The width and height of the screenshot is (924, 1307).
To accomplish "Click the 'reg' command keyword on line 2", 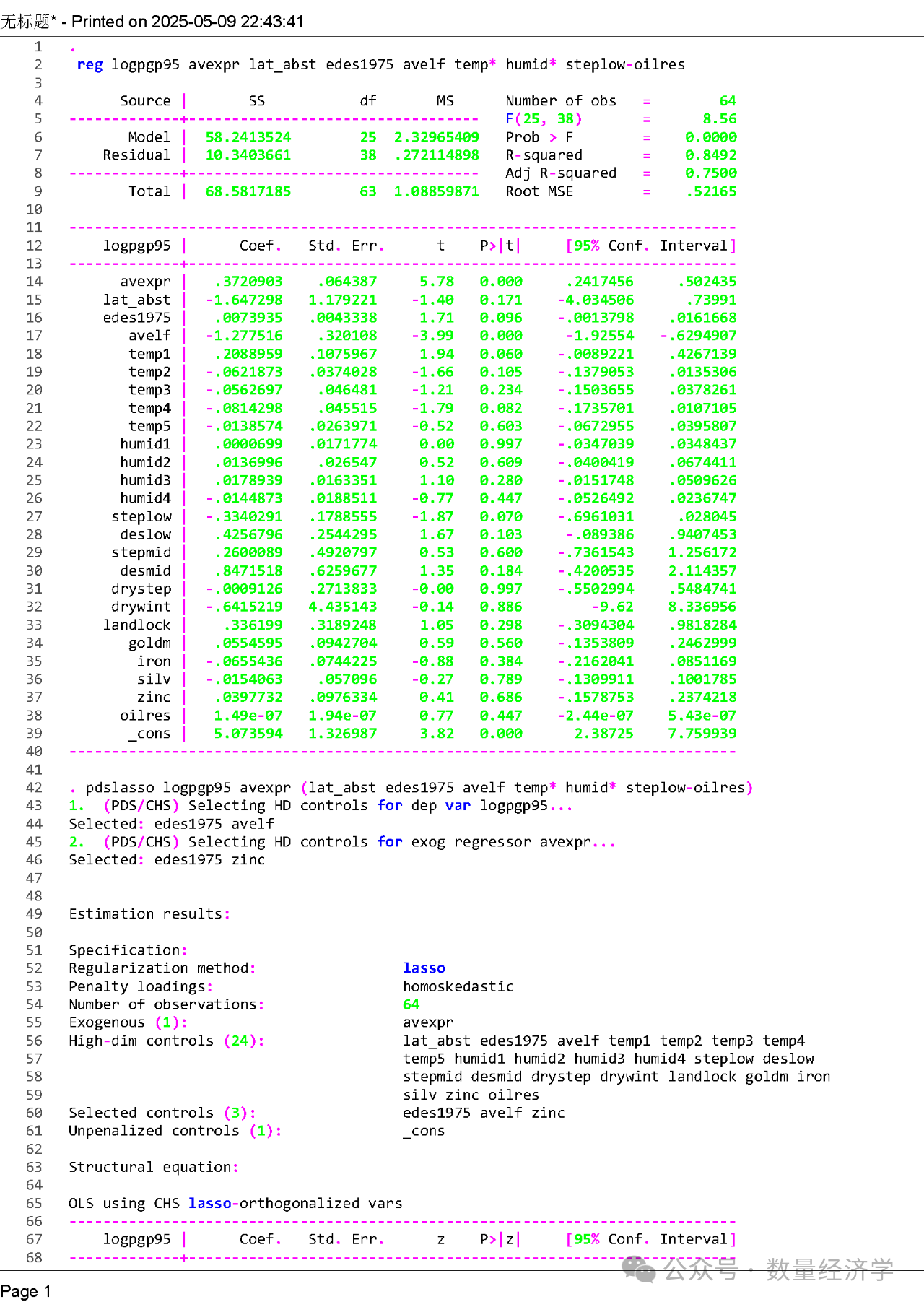I will pyautogui.click(x=90, y=65).
